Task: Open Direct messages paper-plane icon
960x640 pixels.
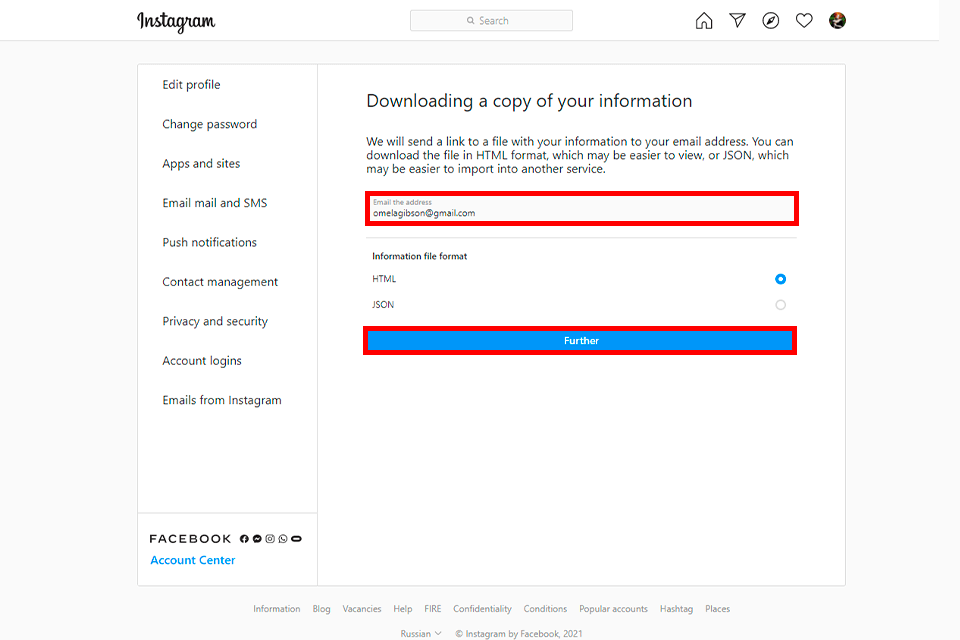Action: pyautogui.click(x=737, y=21)
